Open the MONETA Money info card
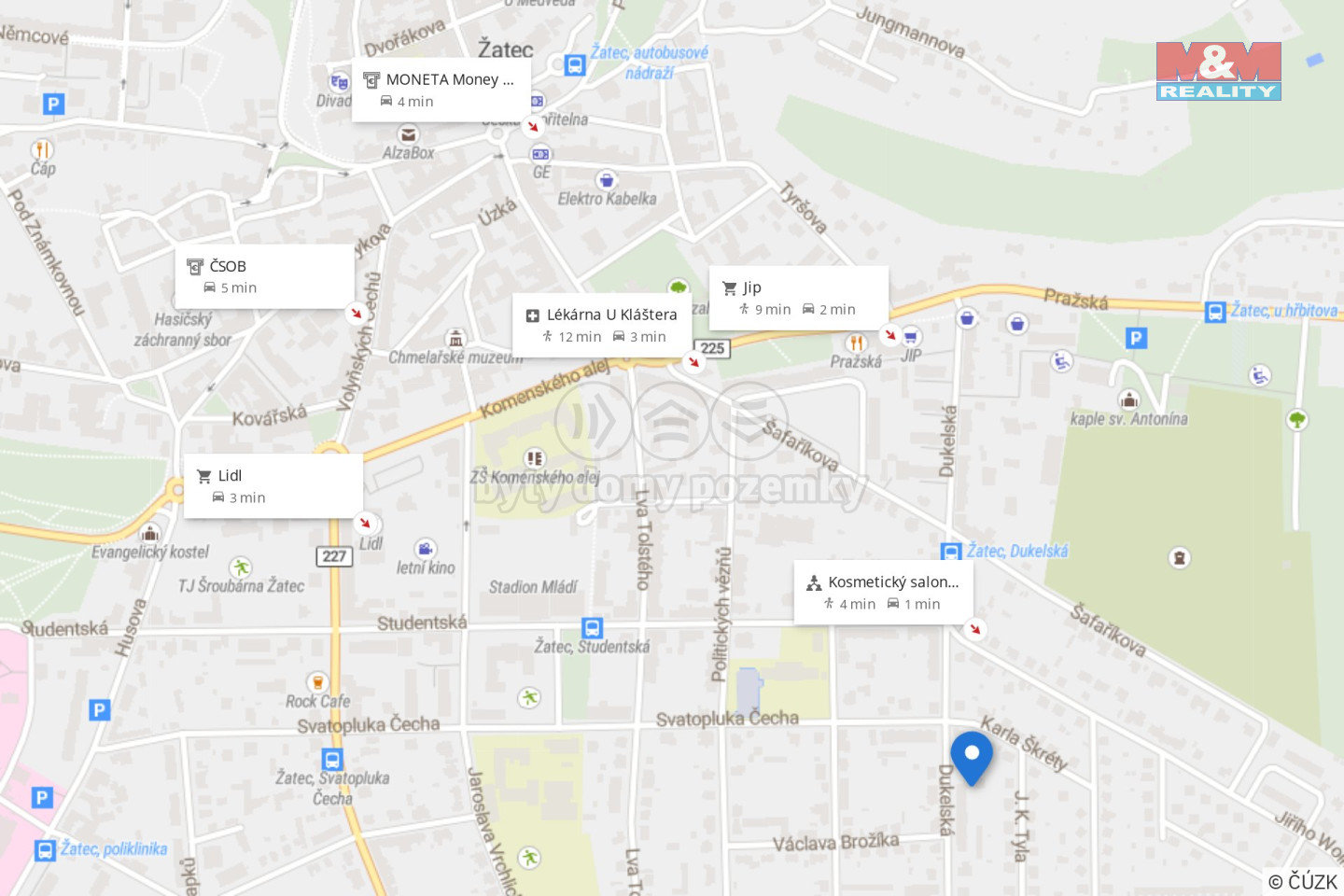This screenshot has width=1344, height=896. point(441,90)
